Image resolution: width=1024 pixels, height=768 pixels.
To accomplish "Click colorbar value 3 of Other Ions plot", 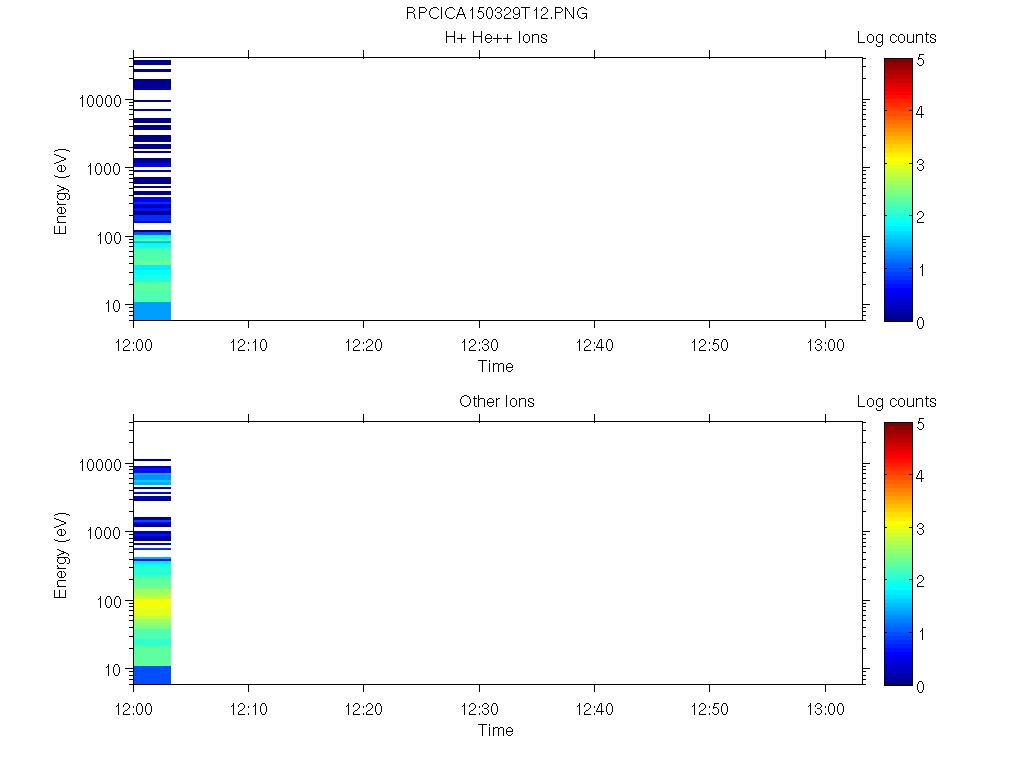I will point(920,529).
